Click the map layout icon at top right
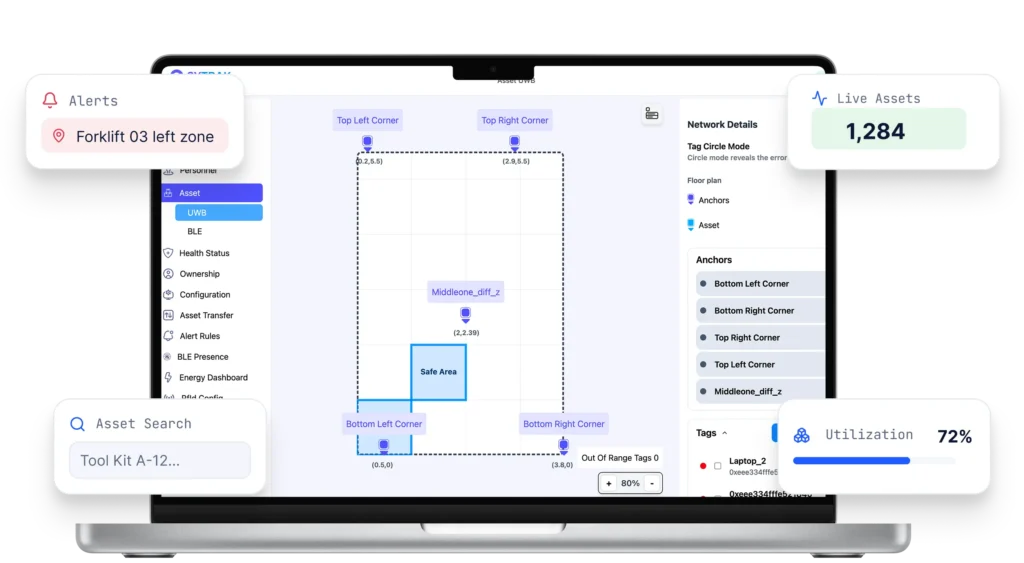Viewport: 1024px width, 563px height. point(652,114)
